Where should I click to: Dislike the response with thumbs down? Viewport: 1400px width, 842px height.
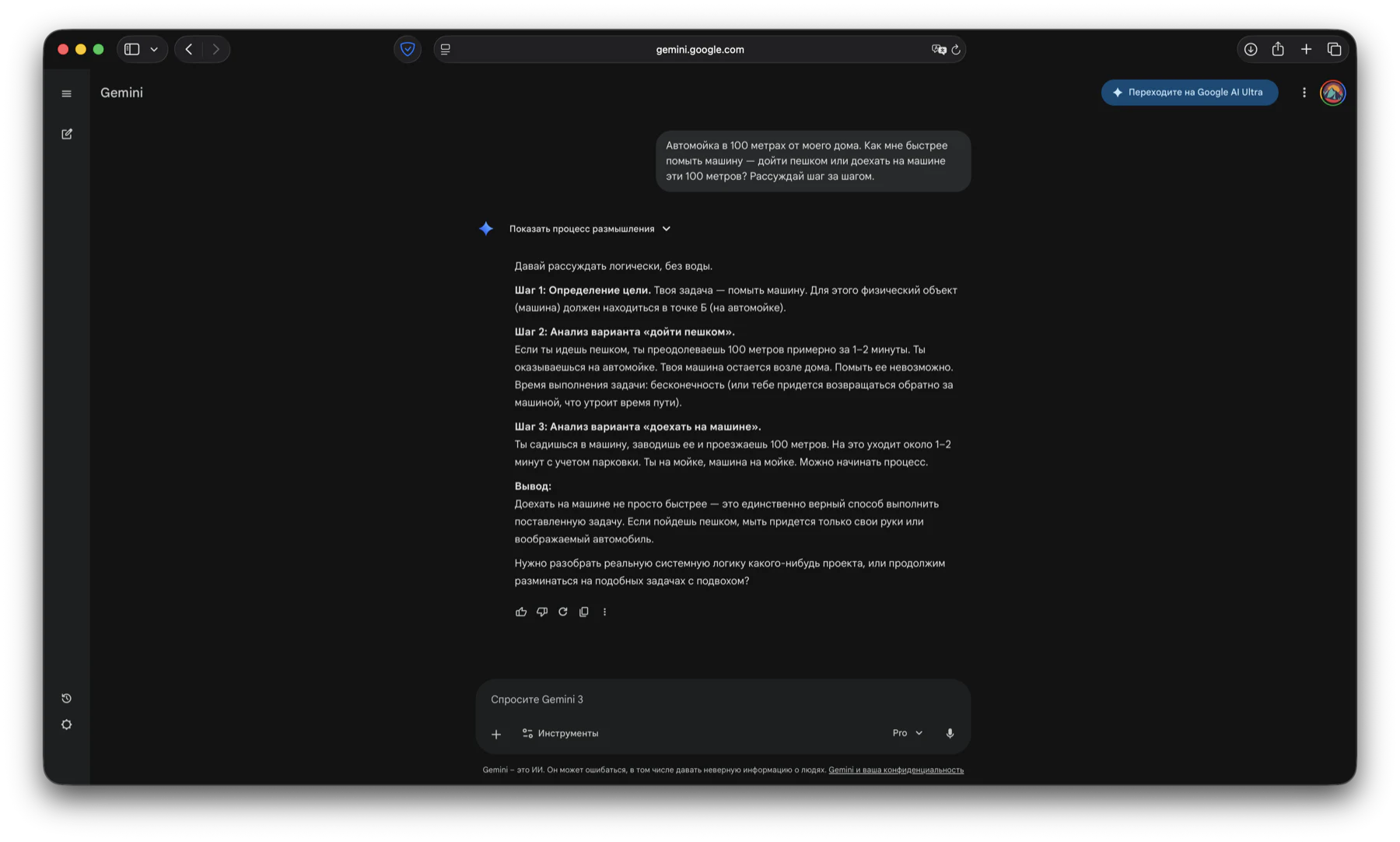point(542,612)
